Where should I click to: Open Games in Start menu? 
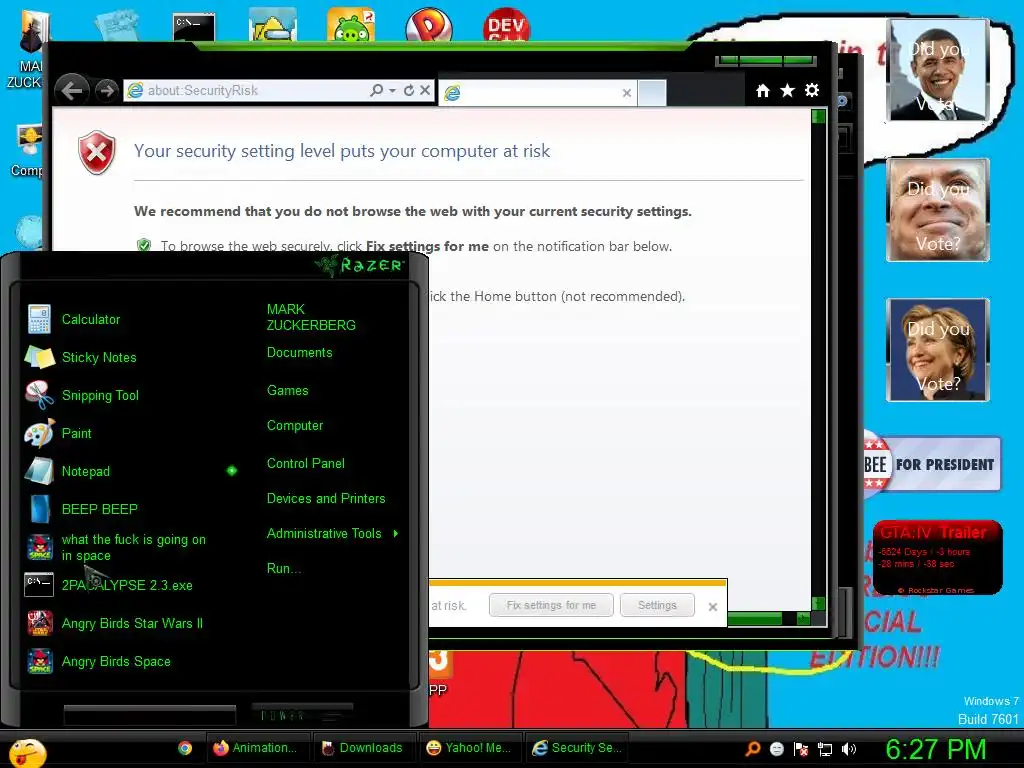(x=287, y=391)
